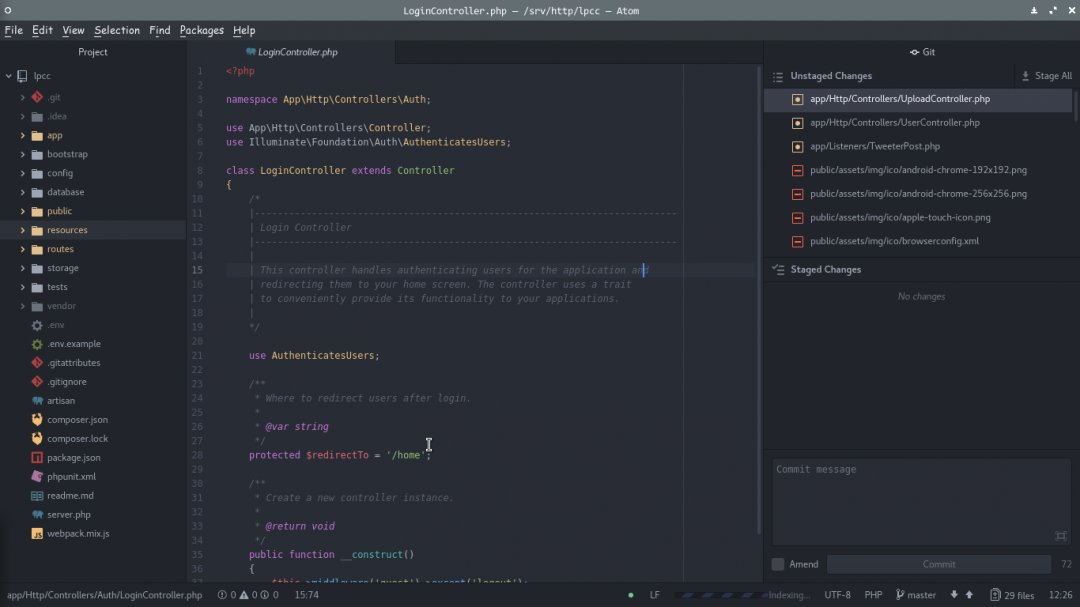Expand the commit message editor icon

pyautogui.click(x=1061, y=535)
